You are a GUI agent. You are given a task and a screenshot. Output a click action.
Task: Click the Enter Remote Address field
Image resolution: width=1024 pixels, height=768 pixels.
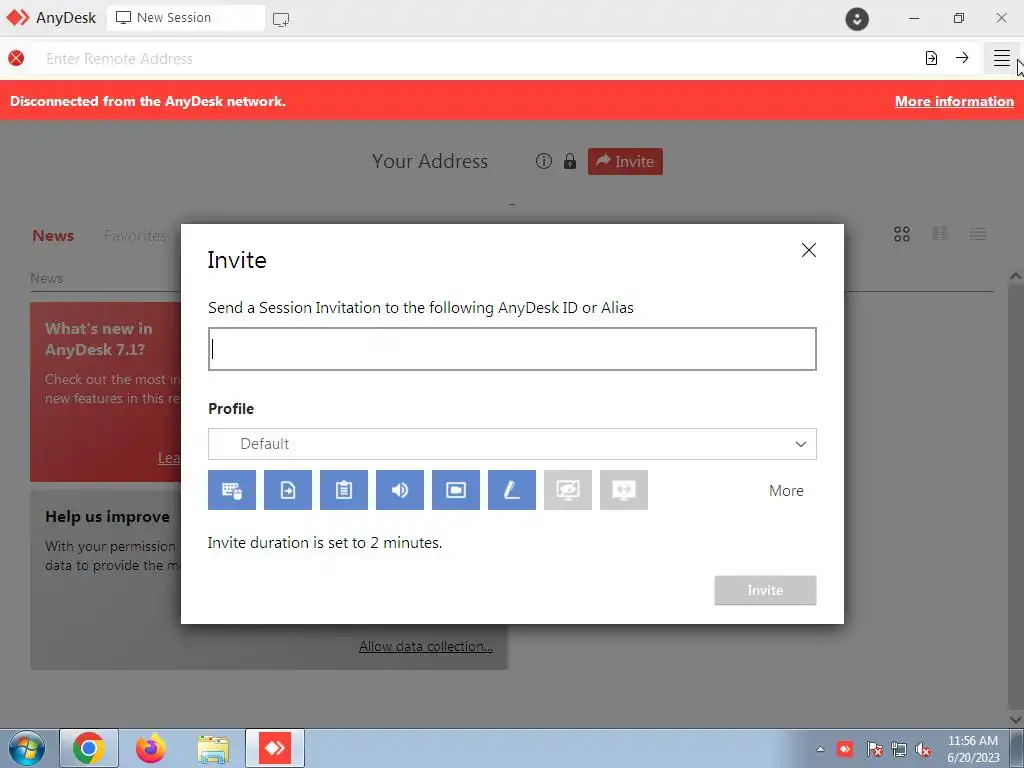[x=477, y=59]
